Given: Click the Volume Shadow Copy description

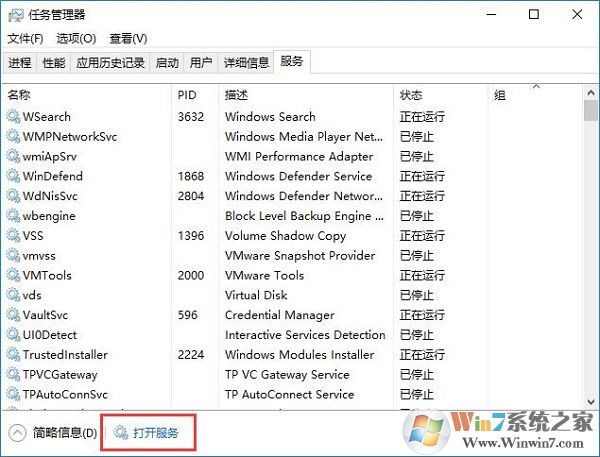Looking at the screenshot, I should [285, 236].
